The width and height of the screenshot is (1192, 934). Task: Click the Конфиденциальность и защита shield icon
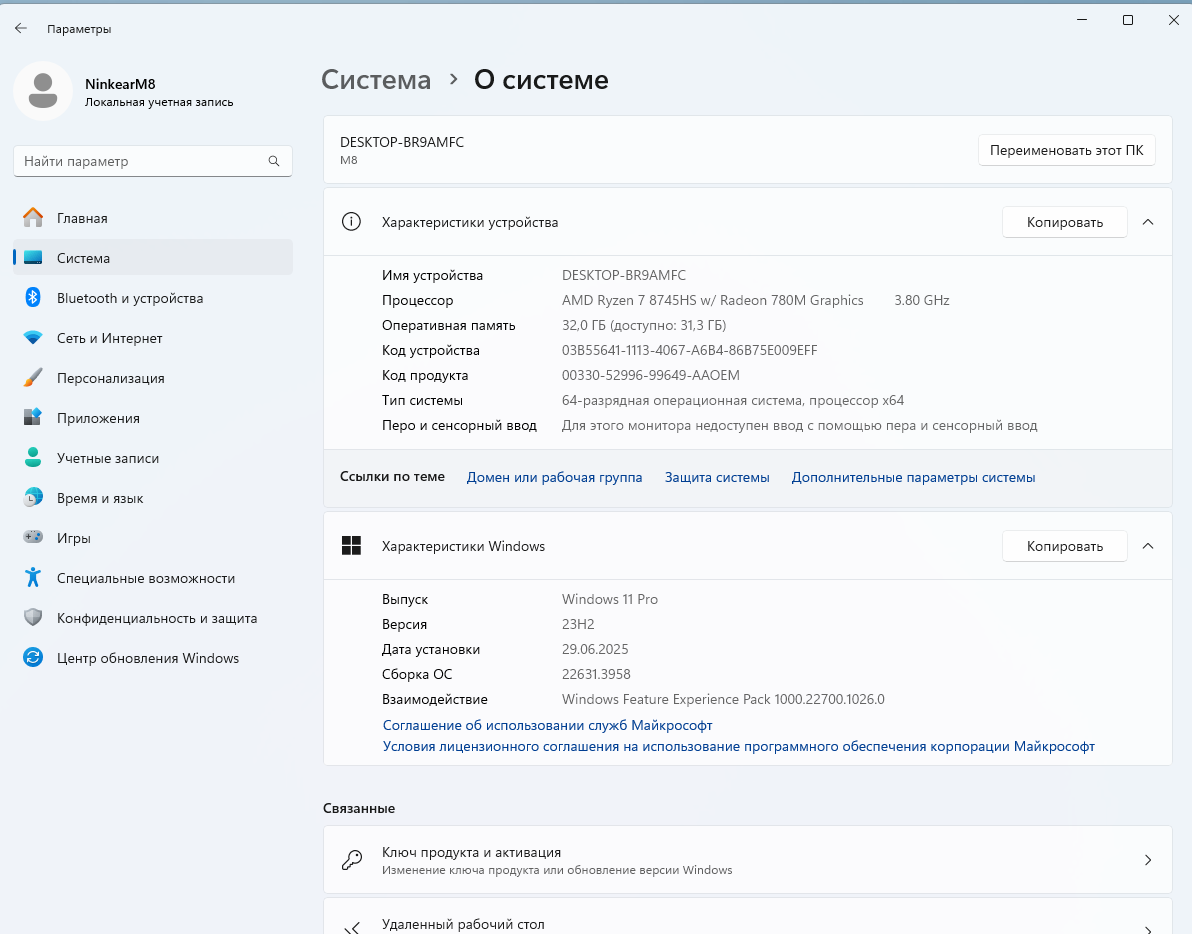pyautogui.click(x=33, y=618)
